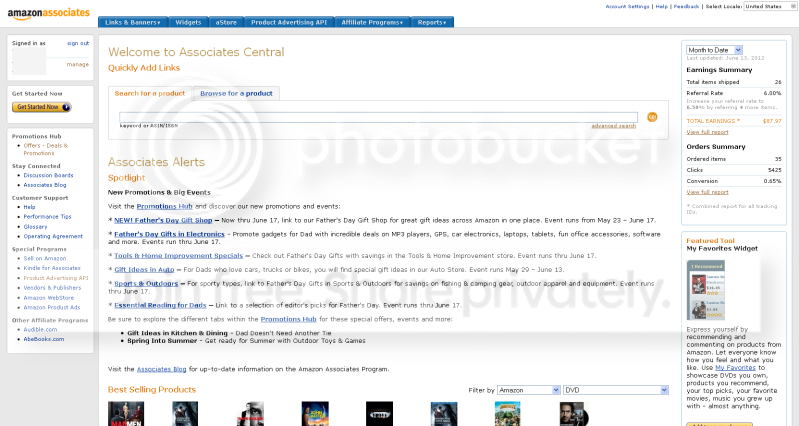Click the orange GO search button

click(x=652, y=117)
